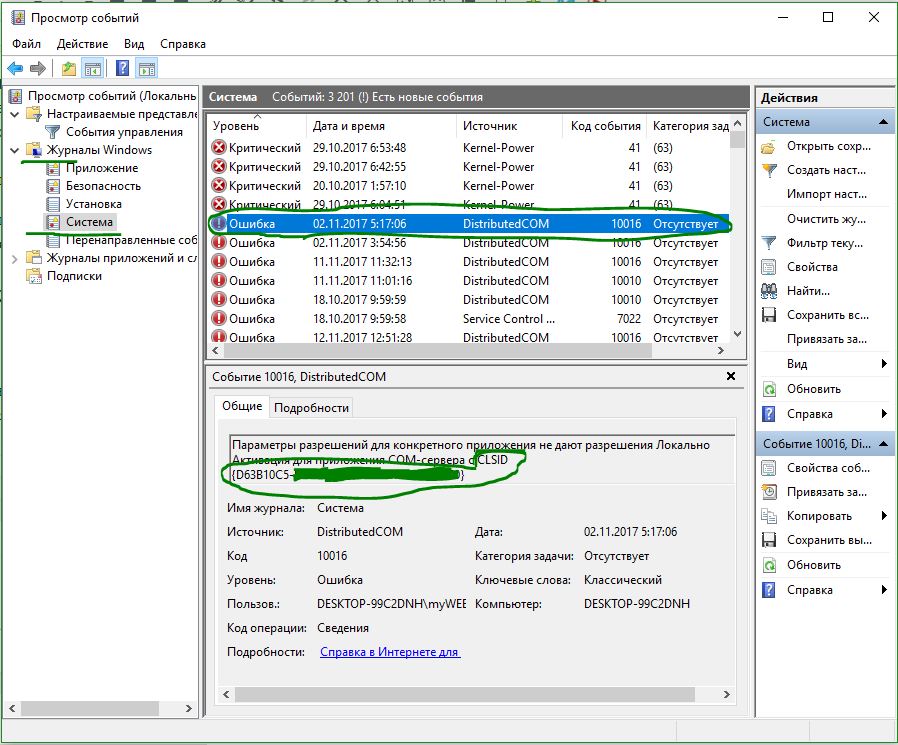898x745 pixels.
Task: Select the Service Control event row 7022
Action: coord(469,319)
